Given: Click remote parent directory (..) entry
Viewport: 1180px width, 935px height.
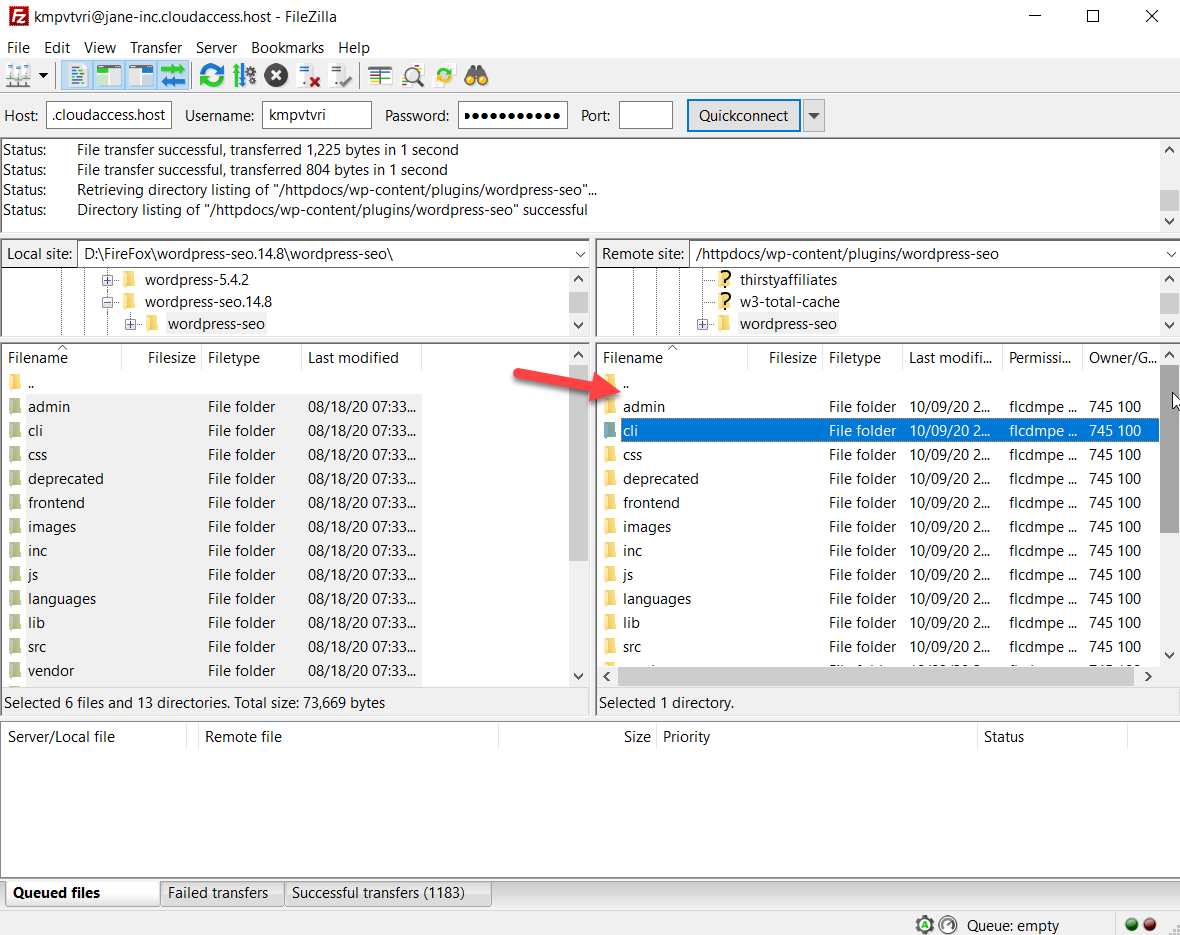Looking at the screenshot, I should point(879,383).
